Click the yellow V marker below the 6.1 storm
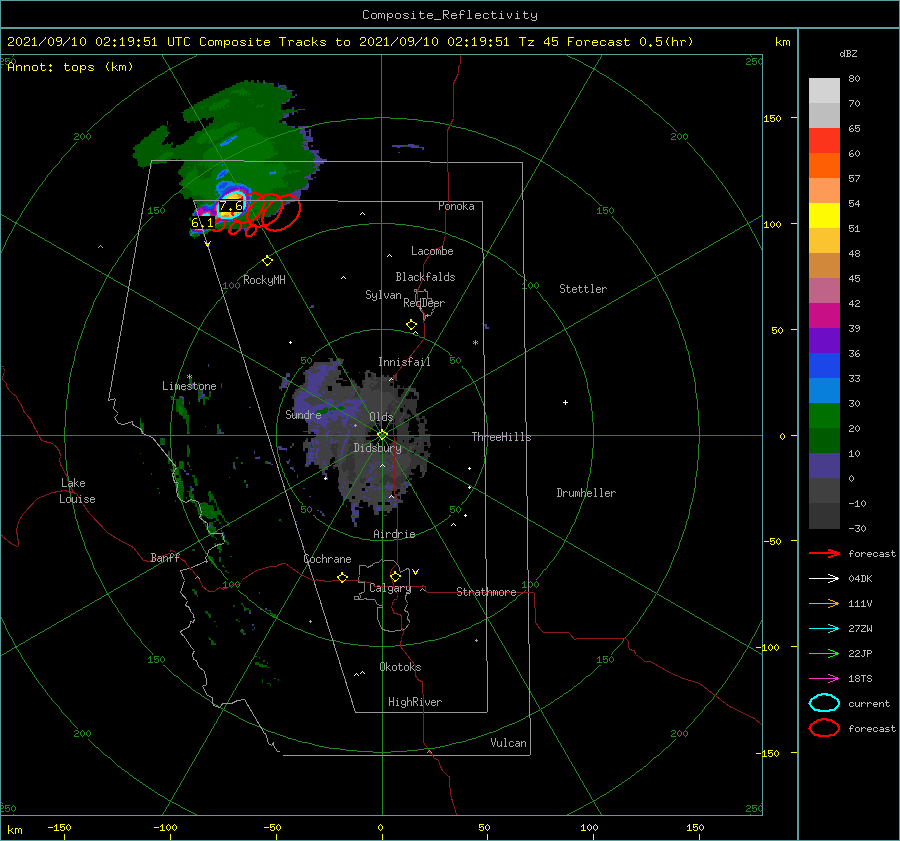 [207, 244]
